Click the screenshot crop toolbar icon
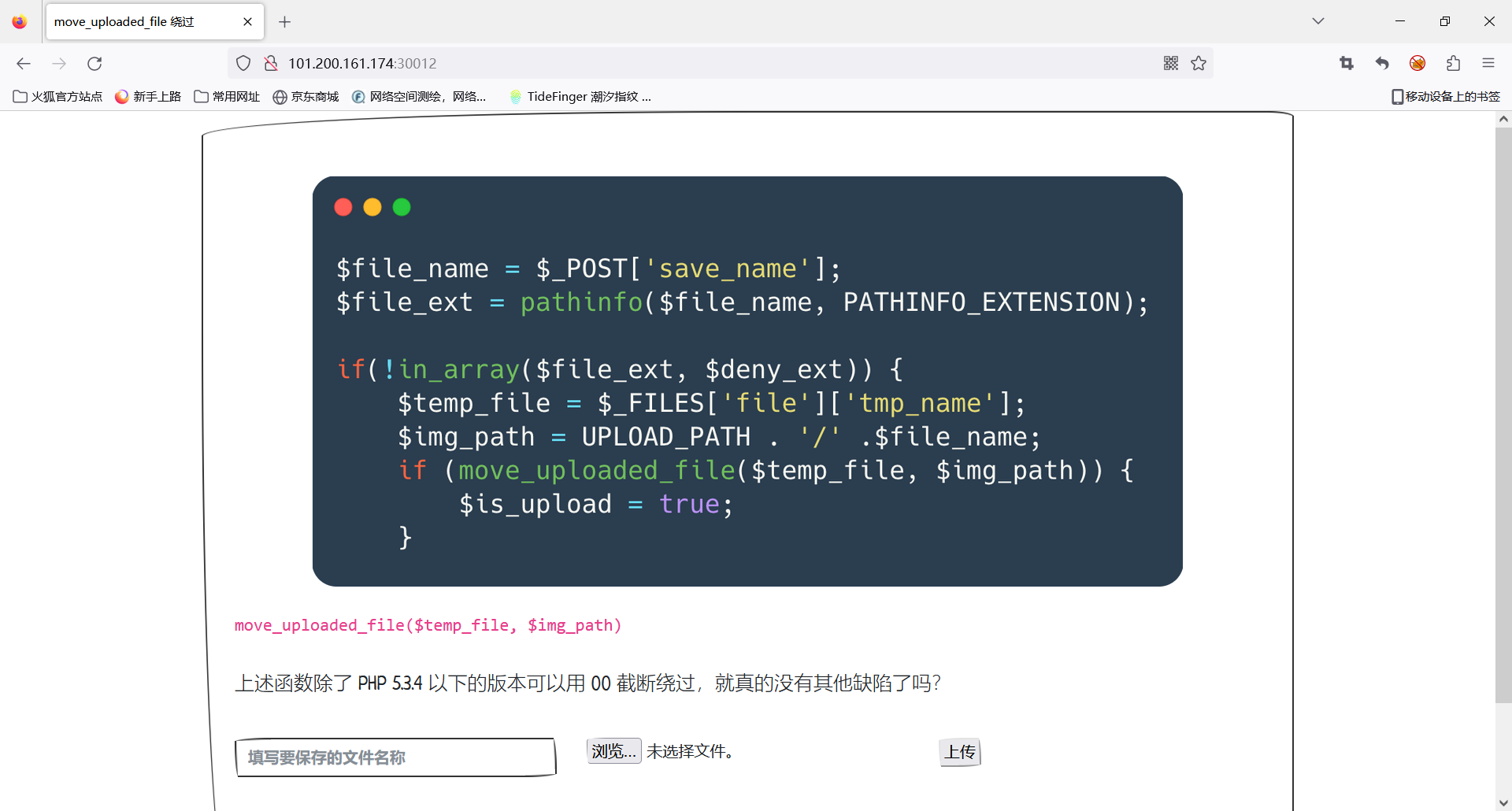 [1347, 63]
